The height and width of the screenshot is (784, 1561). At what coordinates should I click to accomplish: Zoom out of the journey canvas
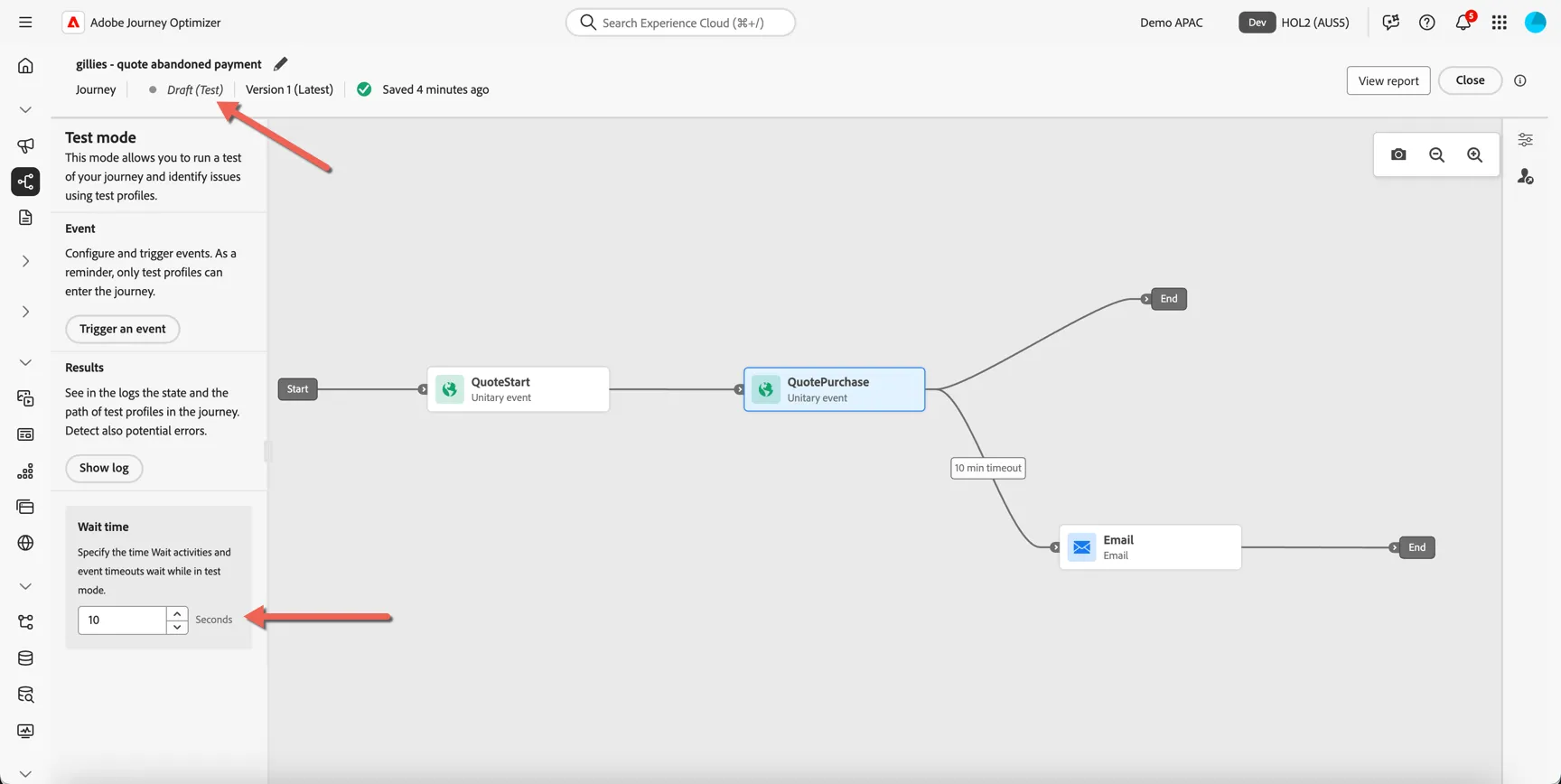point(1436,154)
